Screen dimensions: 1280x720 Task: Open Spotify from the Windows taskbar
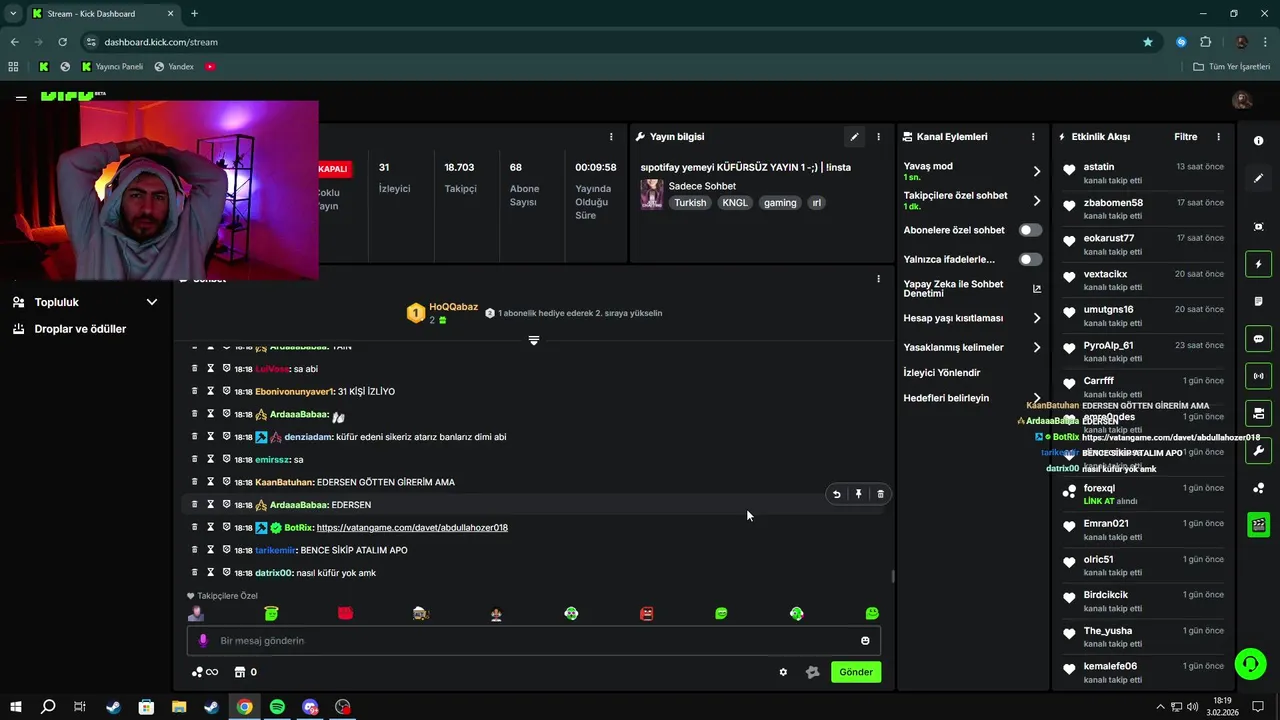point(277,707)
